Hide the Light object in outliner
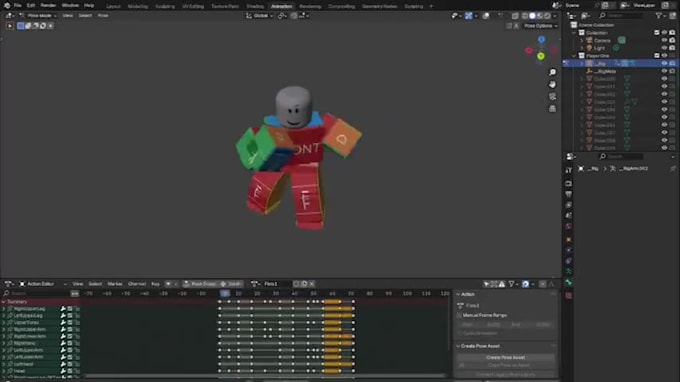Screen dimensions: 680x382 664,48
